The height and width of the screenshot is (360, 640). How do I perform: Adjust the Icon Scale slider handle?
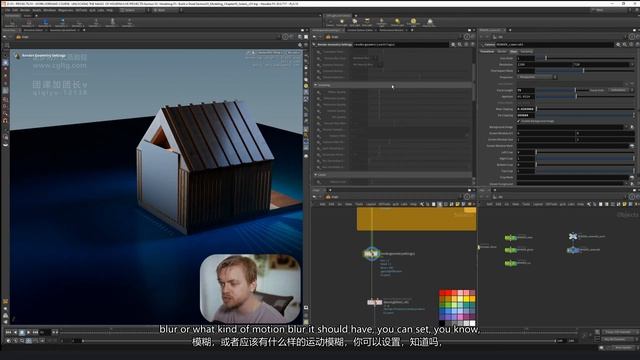click(546, 58)
